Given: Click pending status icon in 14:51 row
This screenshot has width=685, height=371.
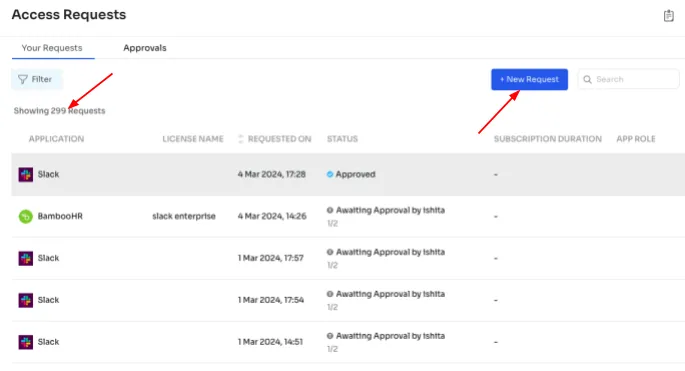Looking at the screenshot, I should click(330, 336).
